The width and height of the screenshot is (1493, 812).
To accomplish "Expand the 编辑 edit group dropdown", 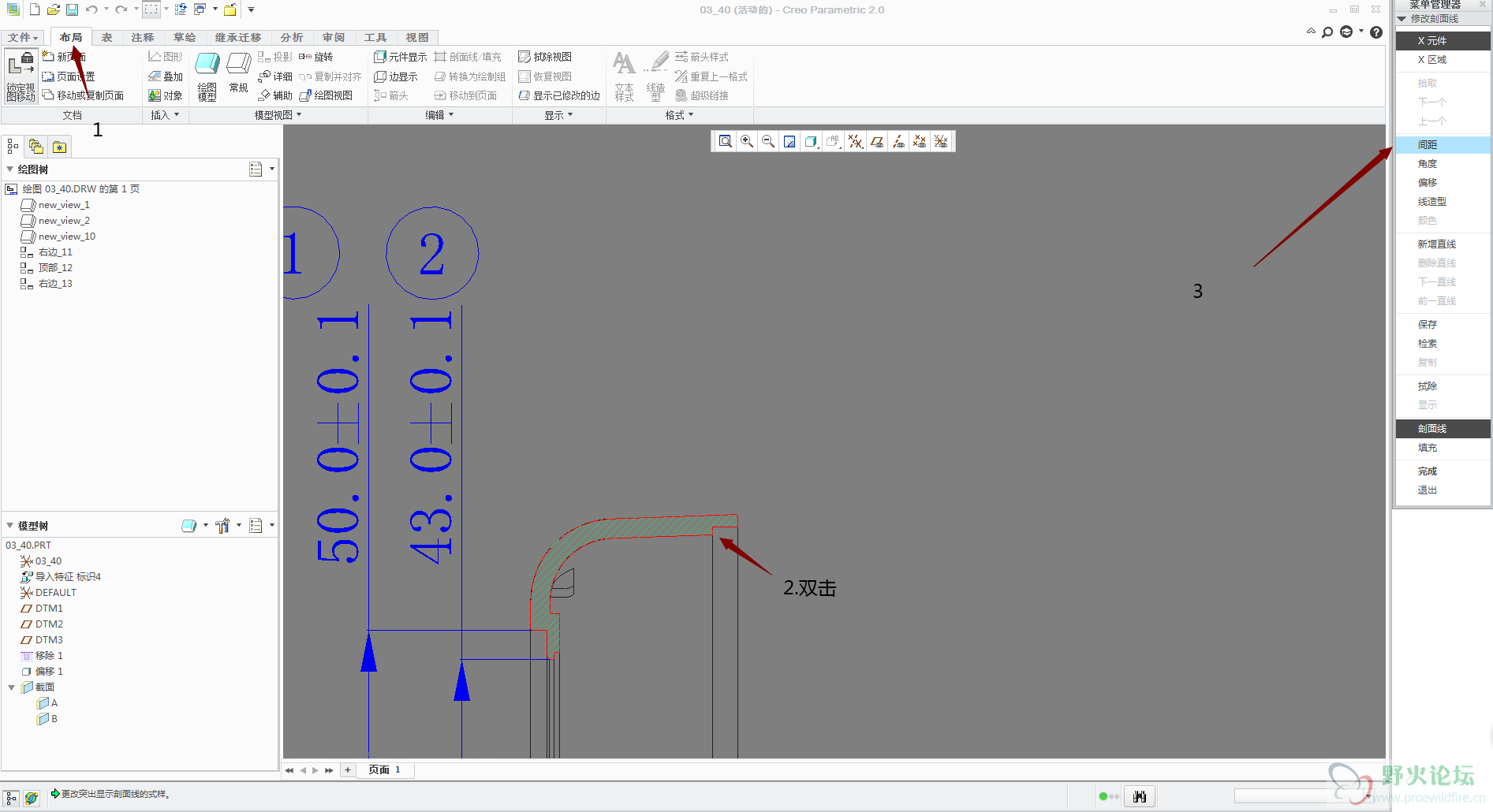I will (439, 115).
